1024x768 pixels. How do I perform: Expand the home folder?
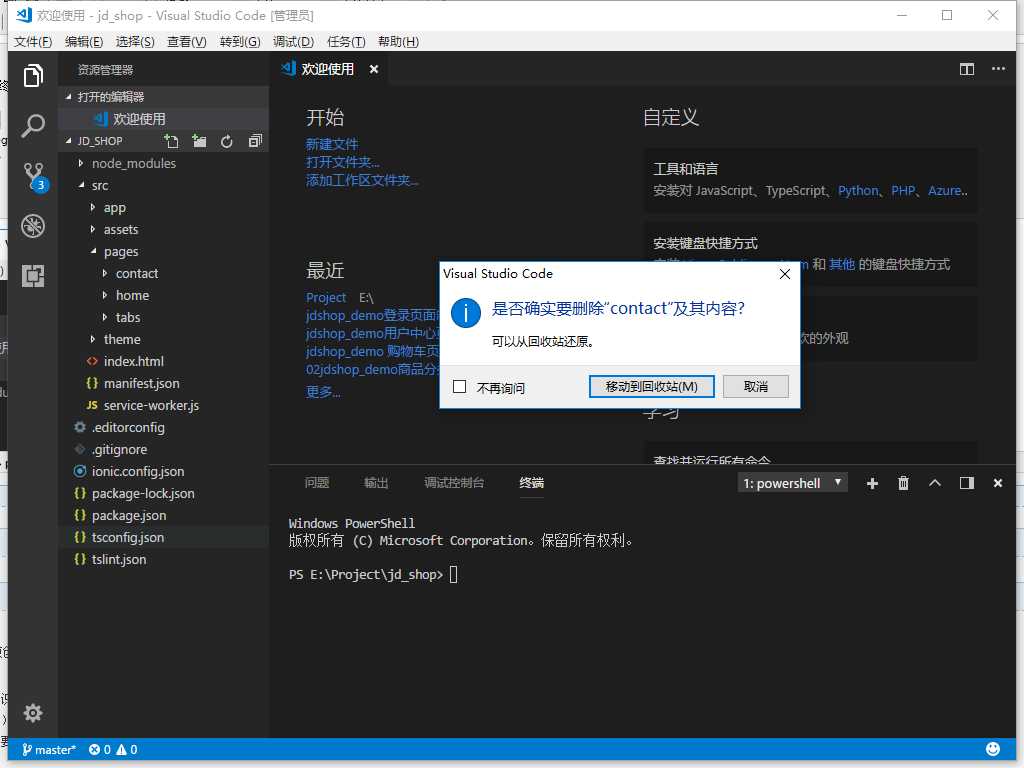[x=132, y=296]
